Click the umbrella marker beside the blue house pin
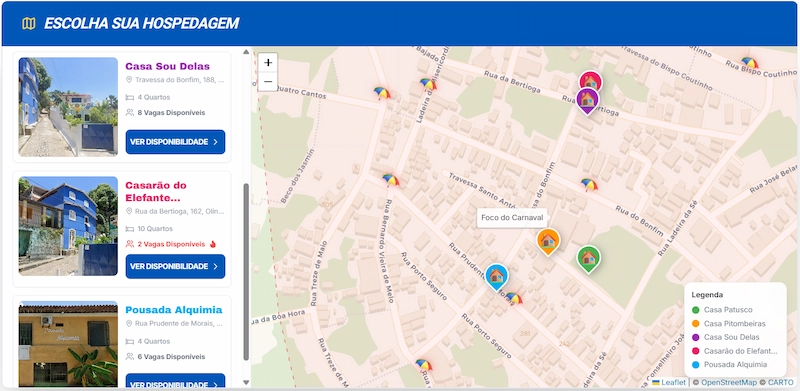The width and height of the screenshot is (800, 391). click(514, 298)
